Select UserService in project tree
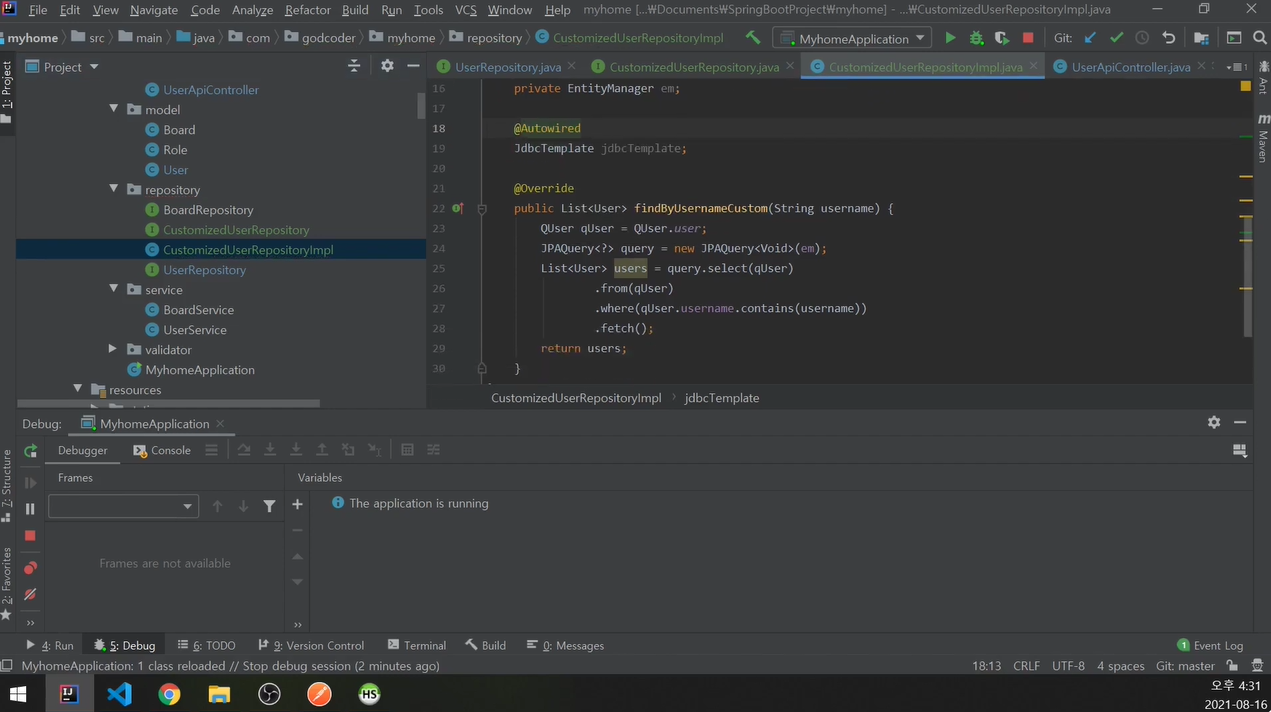Image resolution: width=1271 pixels, height=712 pixels. [x=195, y=330]
